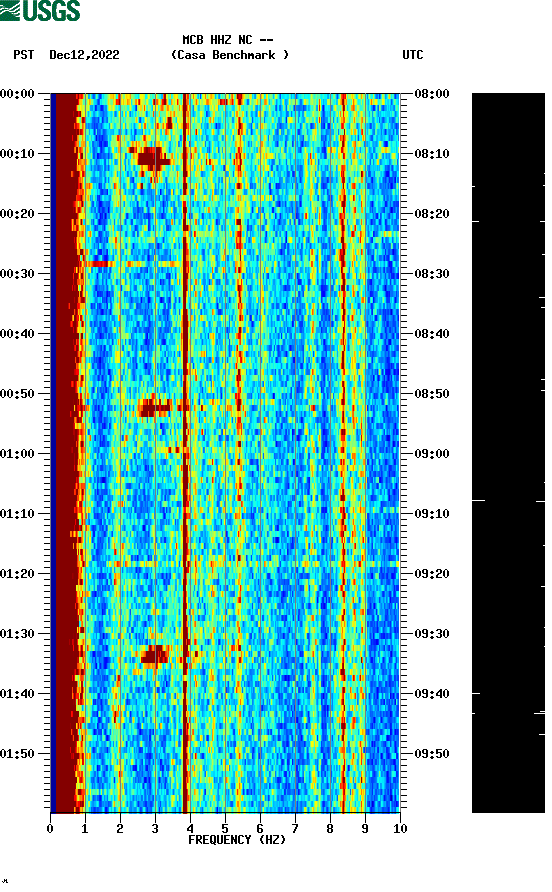552x892 pixels.
Task: Click the 09:20 UTC time label
Action: coord(432,573)
